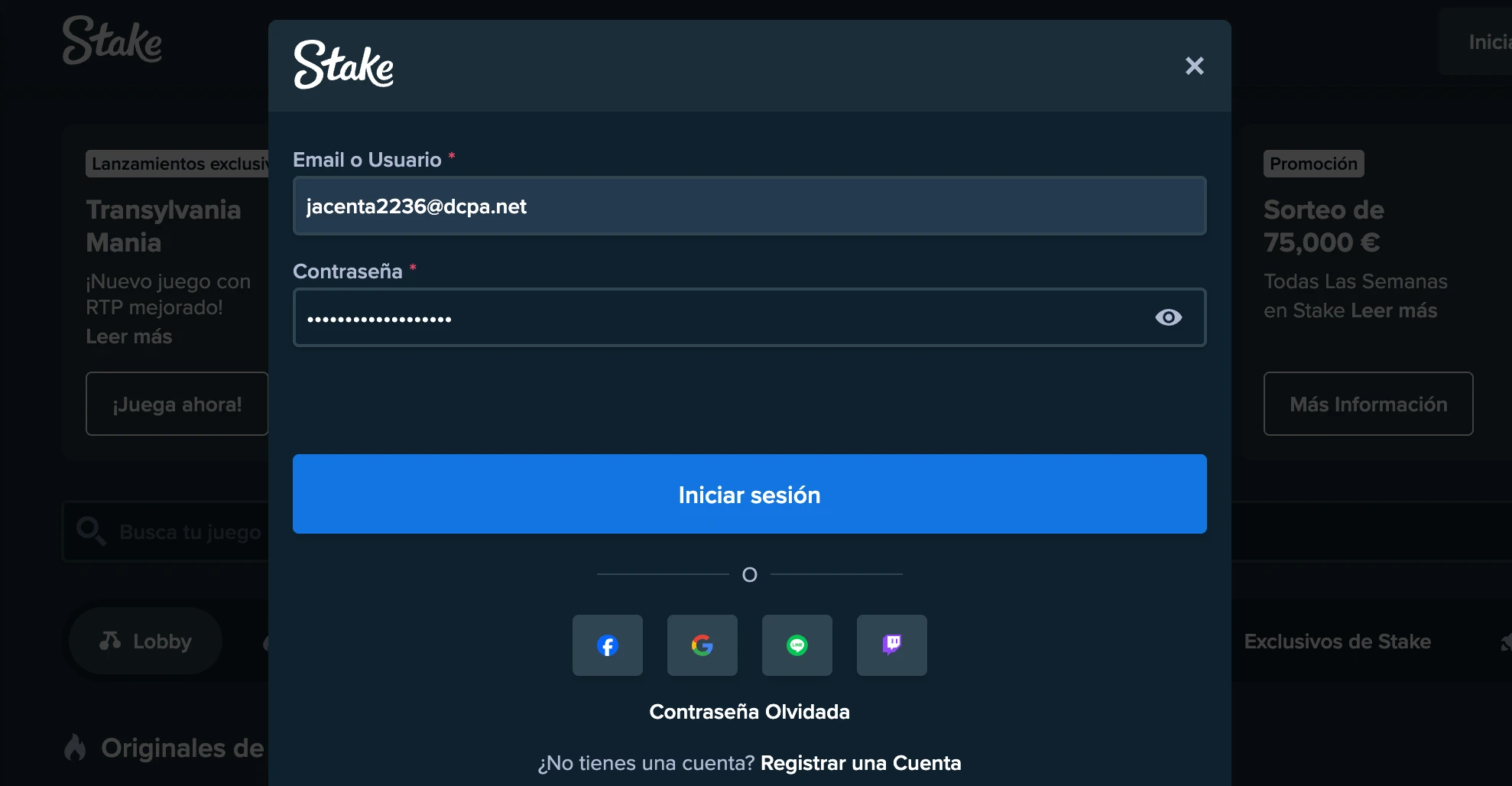Click the Iniciar sesión button
Image resolution: width=1512 pixels, height=786 pixels.
point(749,494)
